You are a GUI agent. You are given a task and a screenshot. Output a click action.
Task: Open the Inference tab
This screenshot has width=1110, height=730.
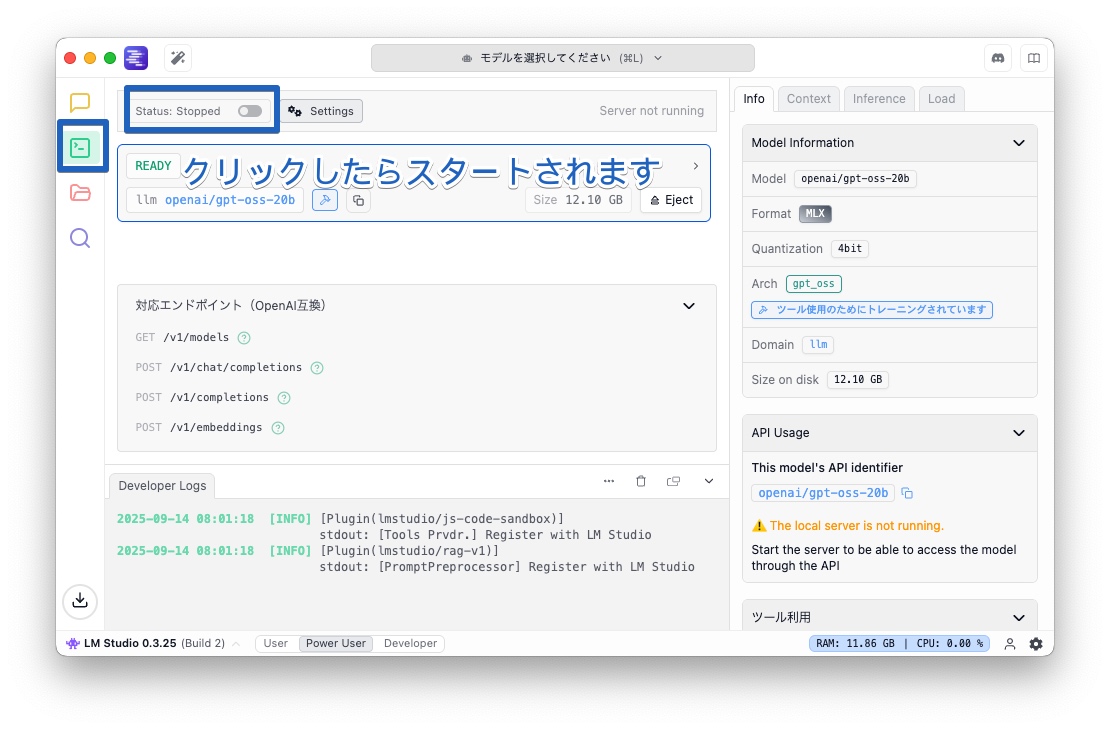pos(878,98)
